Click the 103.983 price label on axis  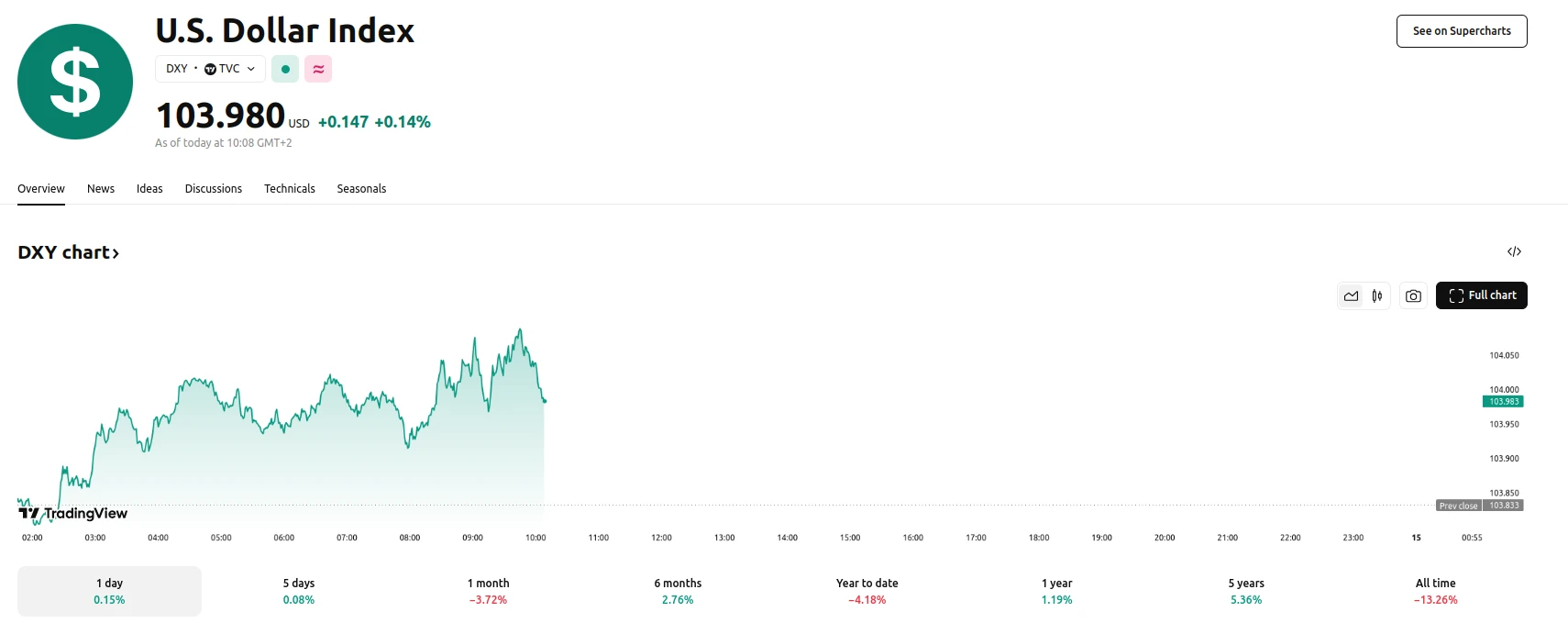click(1503, 401)
